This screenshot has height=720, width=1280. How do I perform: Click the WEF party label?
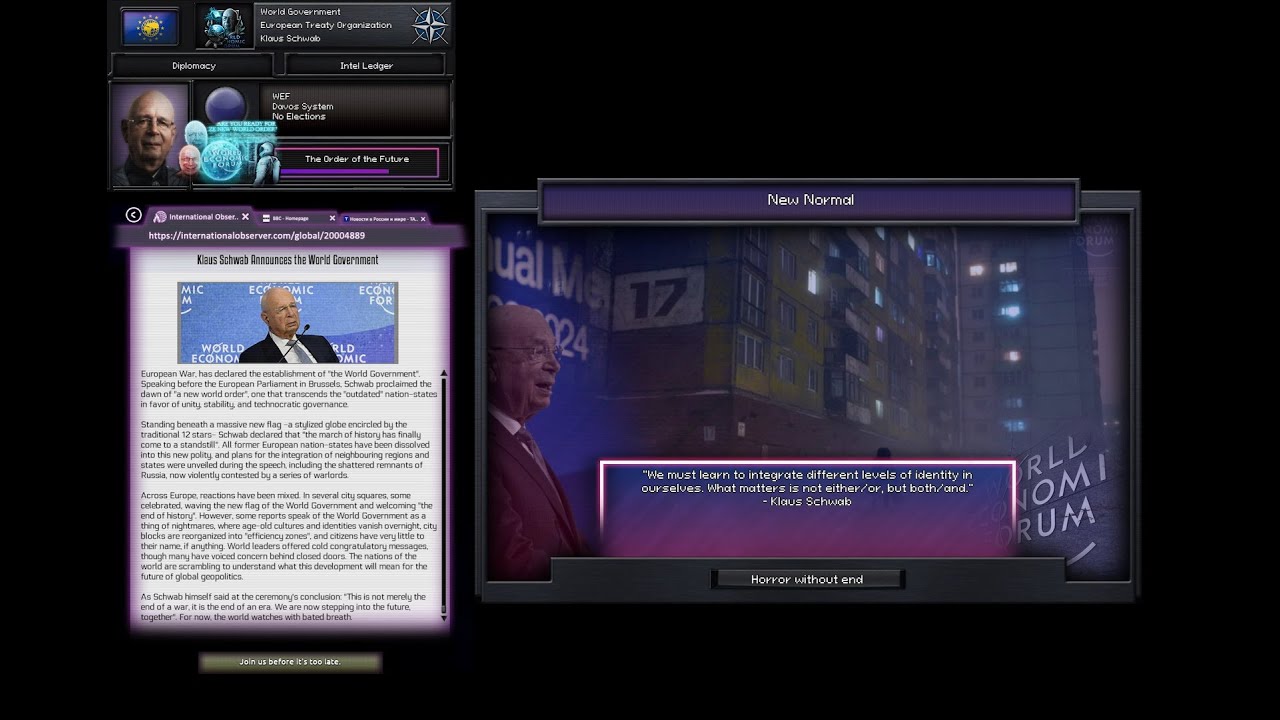[281, 96]
